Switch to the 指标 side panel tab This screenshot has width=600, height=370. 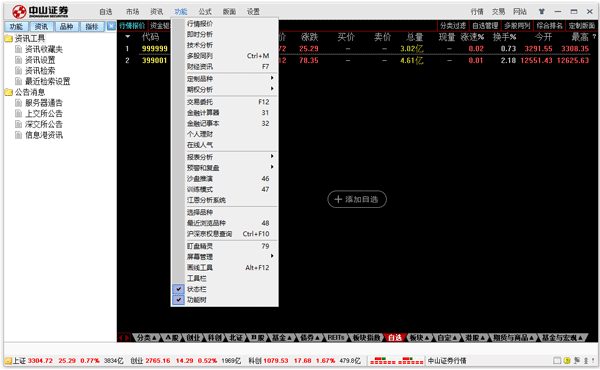(x=92, y=26)
